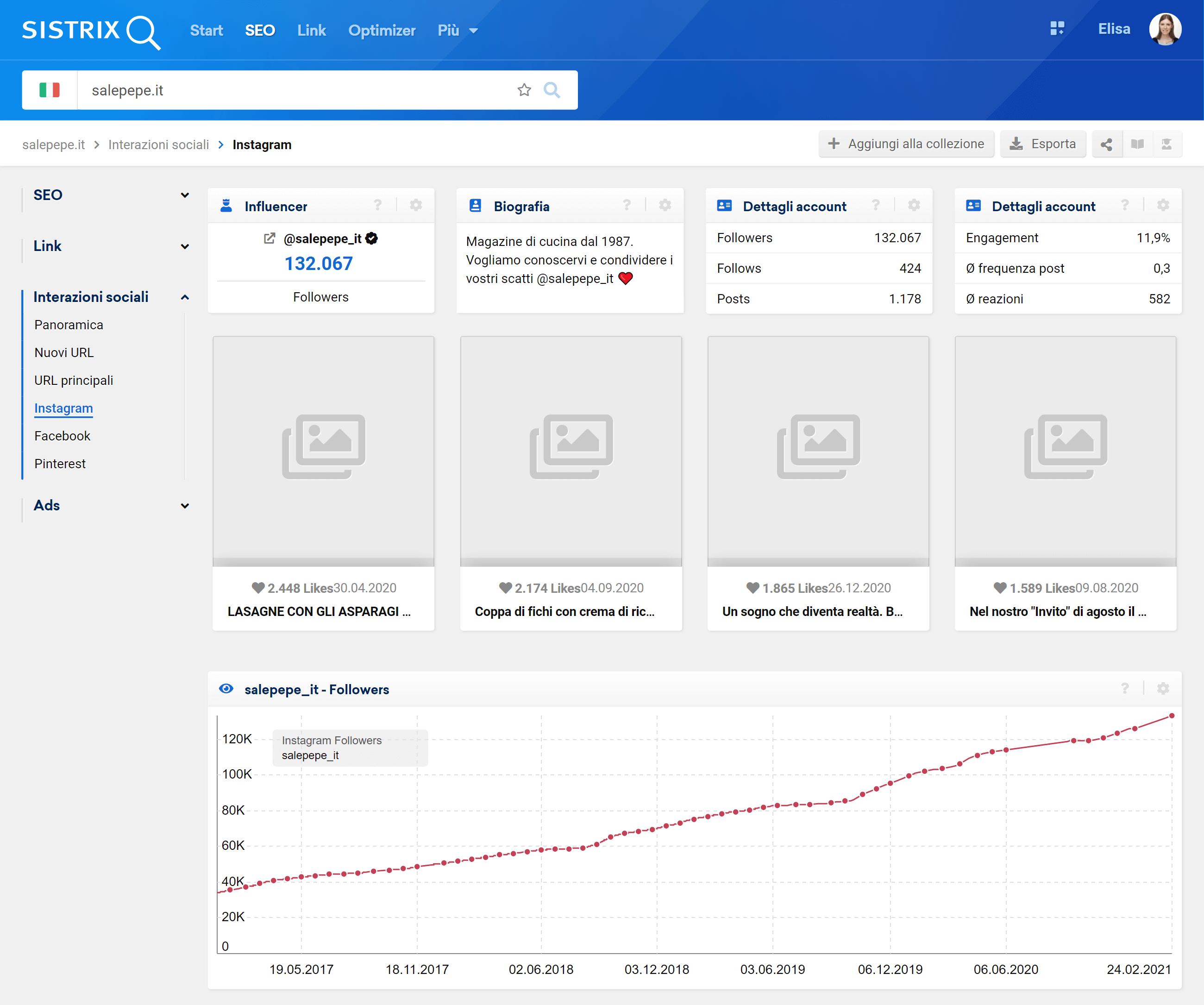Open help for Engagement details box
This screenshot has width=1204, height=1005.
pos(1125,205)
